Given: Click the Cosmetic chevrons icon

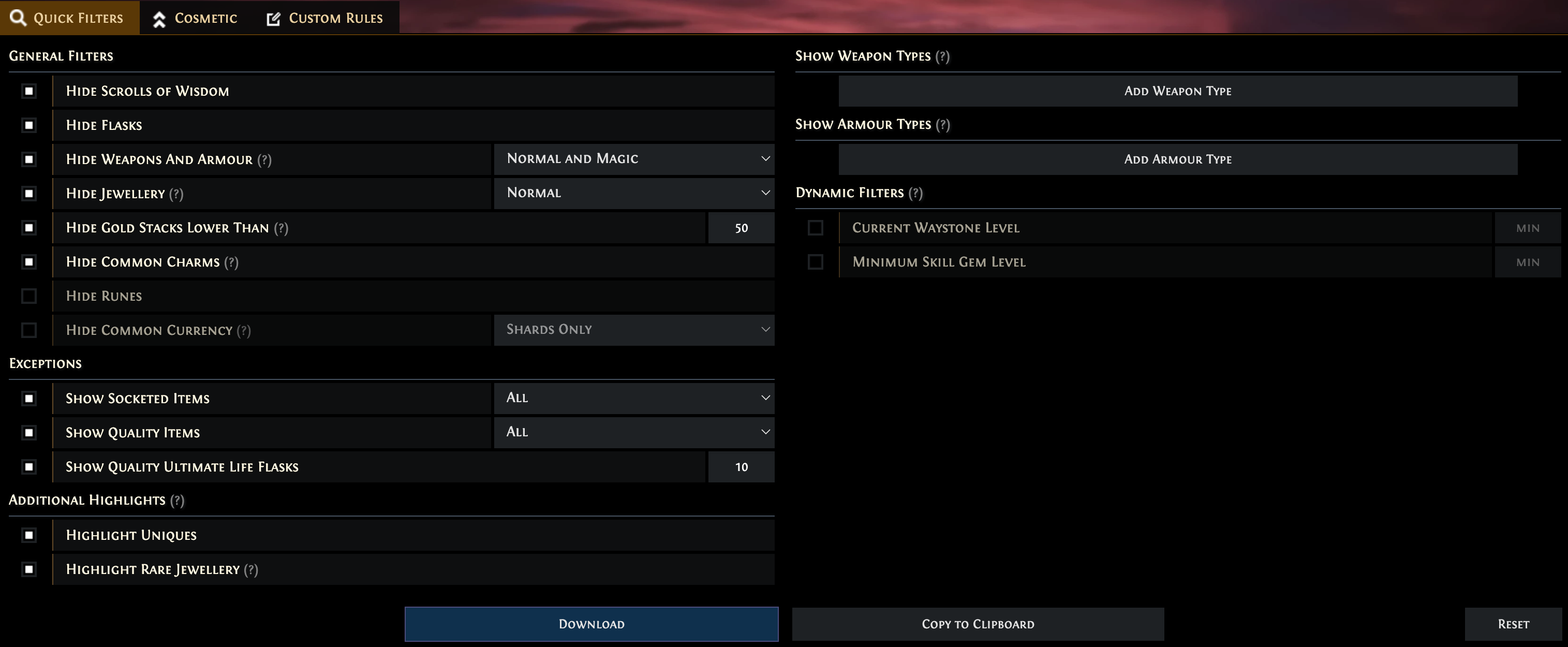Looking at the screenshot, I should pyautogui.click(x=159, y=19).
